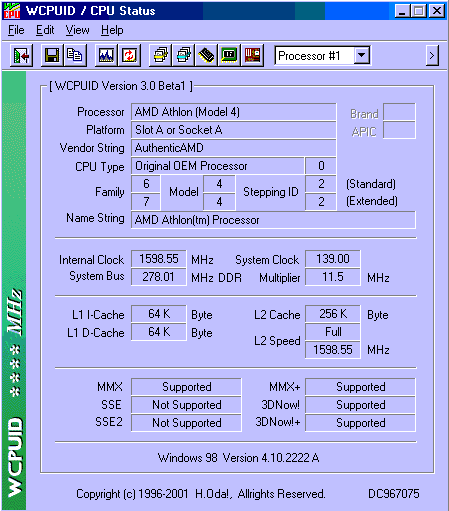The width and height of the screenshot is (449, 511).
Task: Click the 3DNow!+ 'Supported' field
Action: [x=360, y=423]
